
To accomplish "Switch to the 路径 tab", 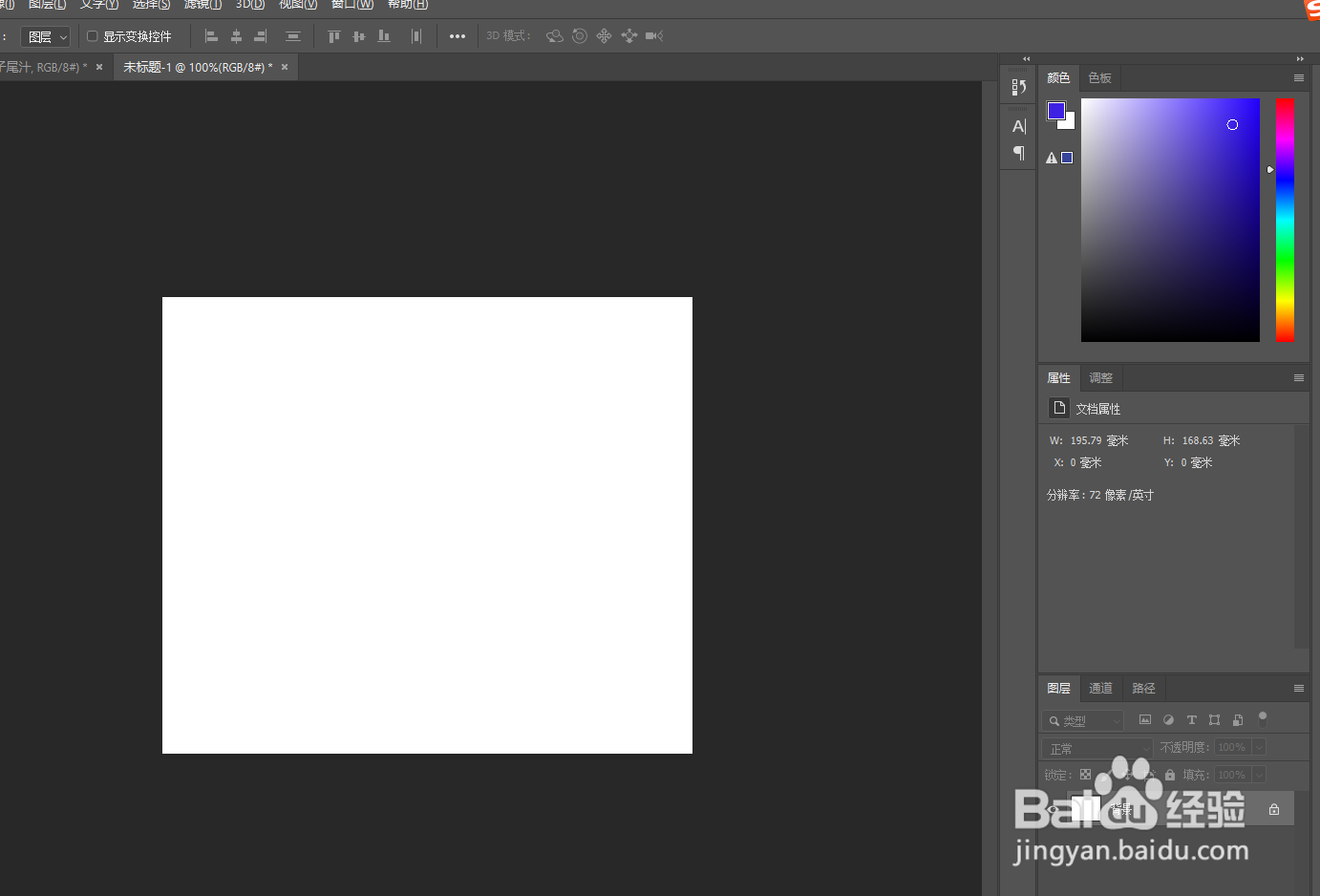I will (x=1144, y=689).
